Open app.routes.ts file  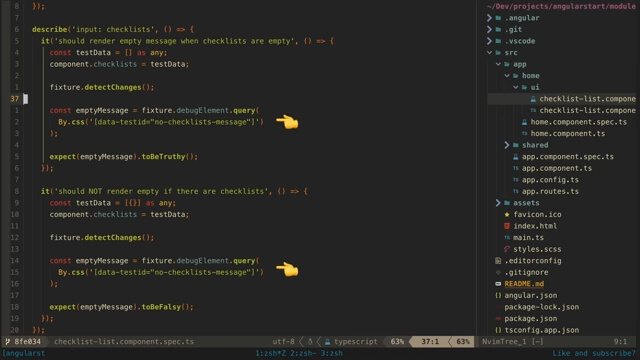click(550, 191)
